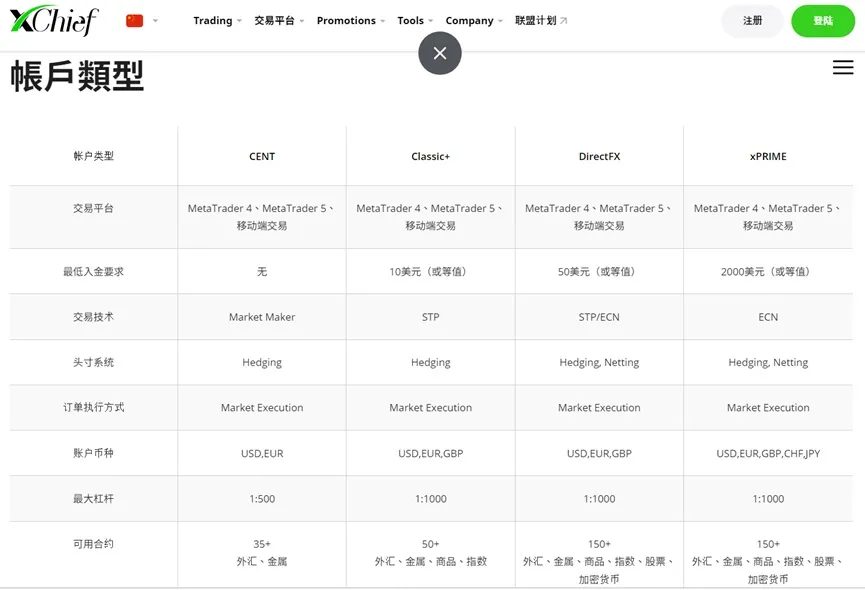Select the Classic+ column header
This screenshot has height=590, width=865.
point(431,157)
